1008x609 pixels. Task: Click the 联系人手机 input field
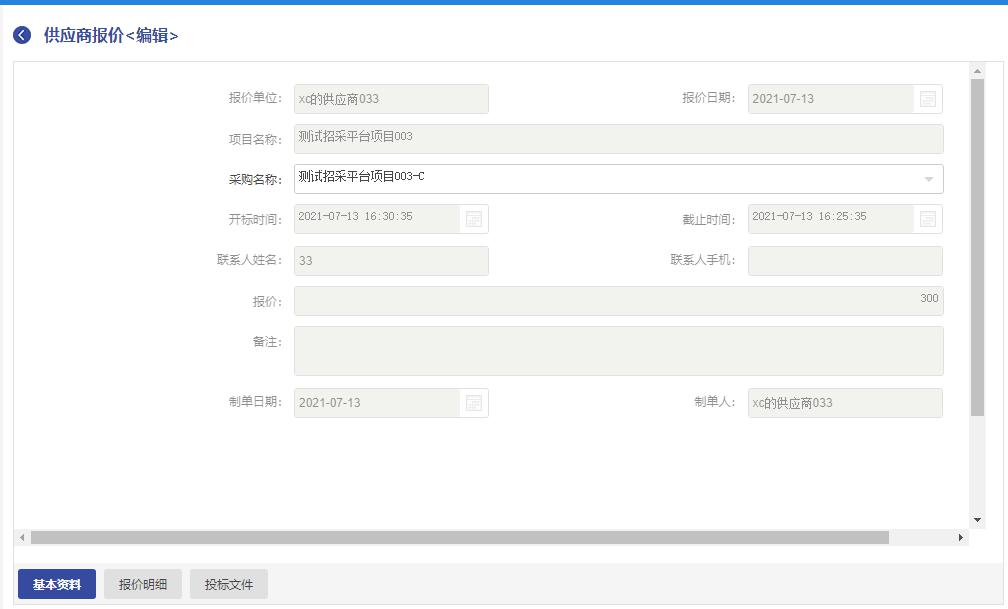[x=845, y=261]
